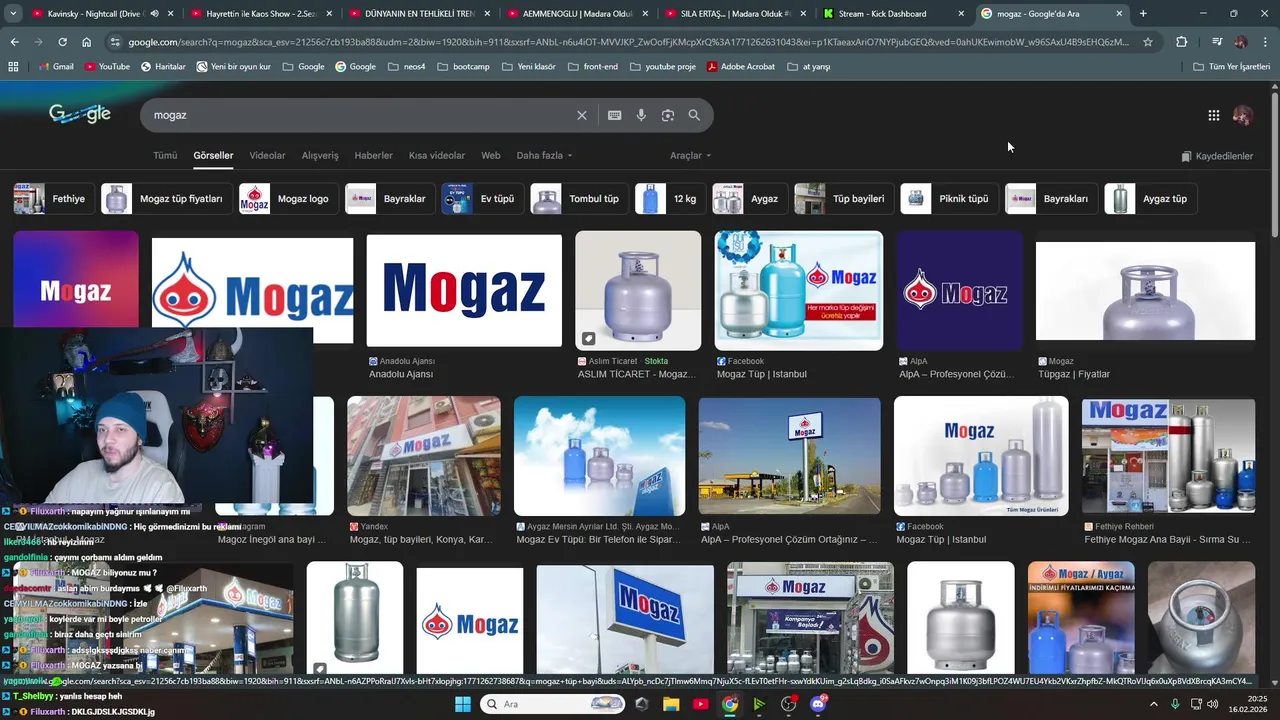Open the Araçlar tools dropdown
This screenshot has width=1280, height=720.
(691, 156)
